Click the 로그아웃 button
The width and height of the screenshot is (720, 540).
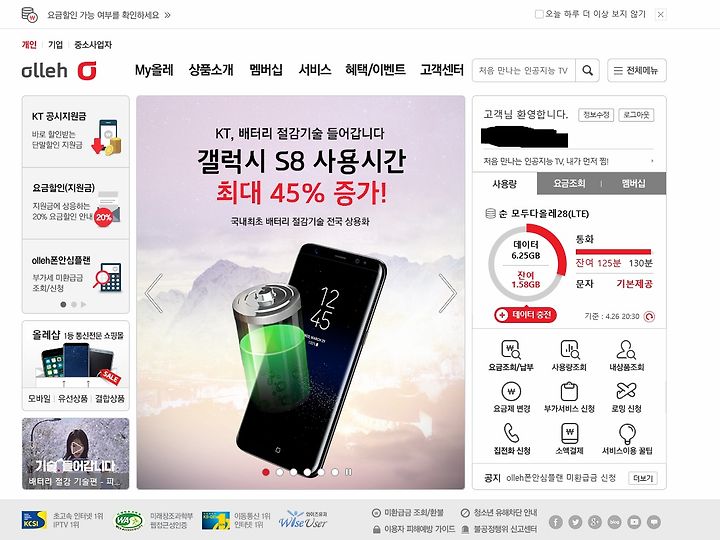tap(636, 115)
